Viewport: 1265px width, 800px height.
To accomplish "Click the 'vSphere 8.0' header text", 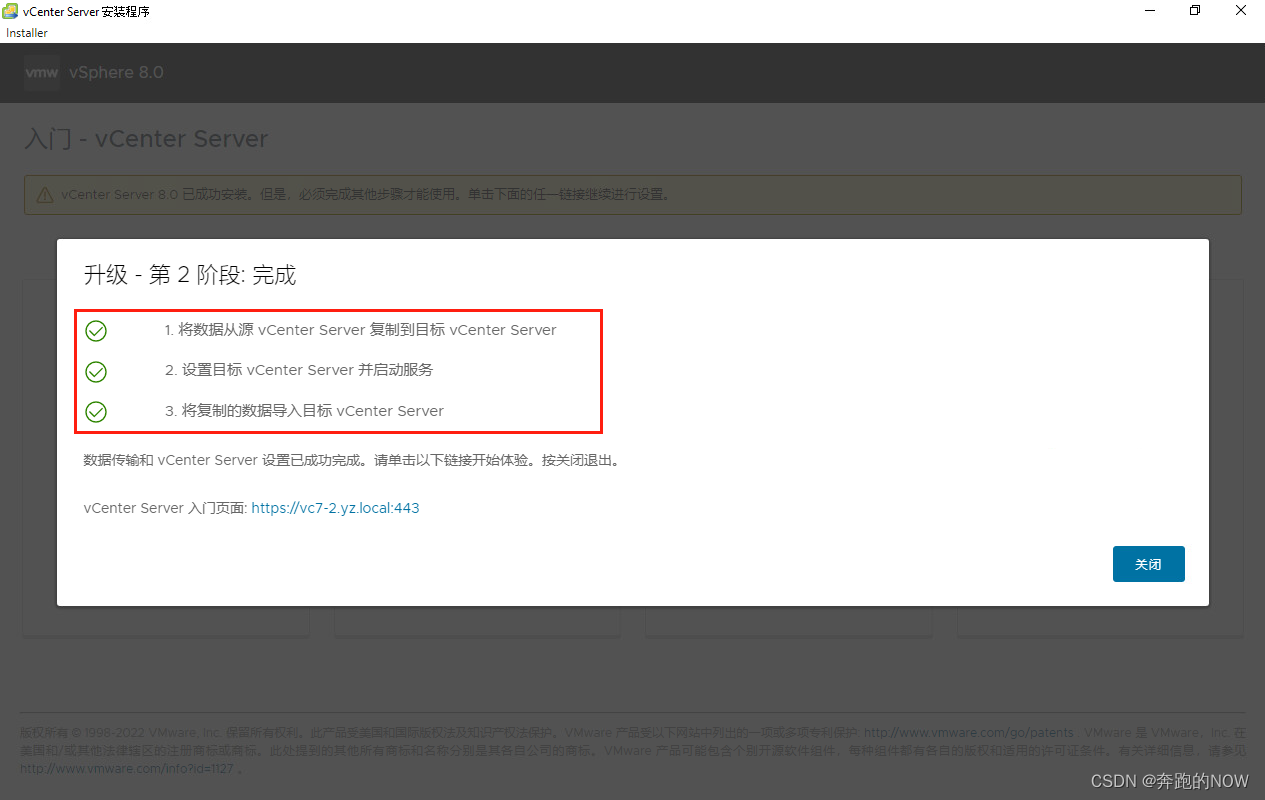I will [x=116, y=73].
